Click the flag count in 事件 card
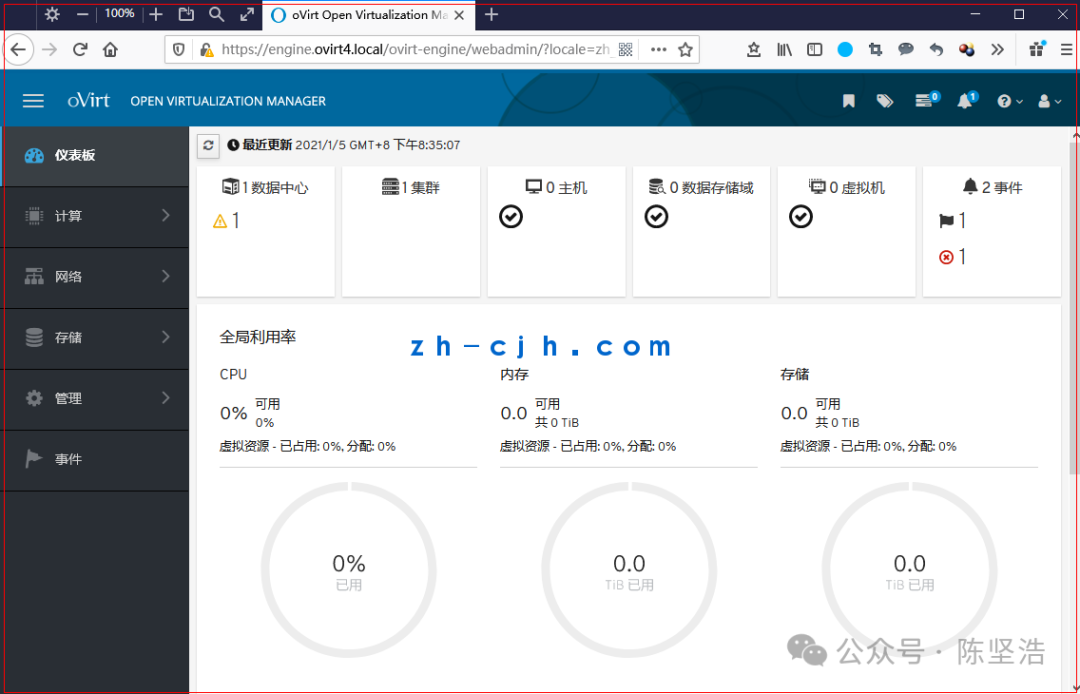1080x694 pixels. (953, 221)
